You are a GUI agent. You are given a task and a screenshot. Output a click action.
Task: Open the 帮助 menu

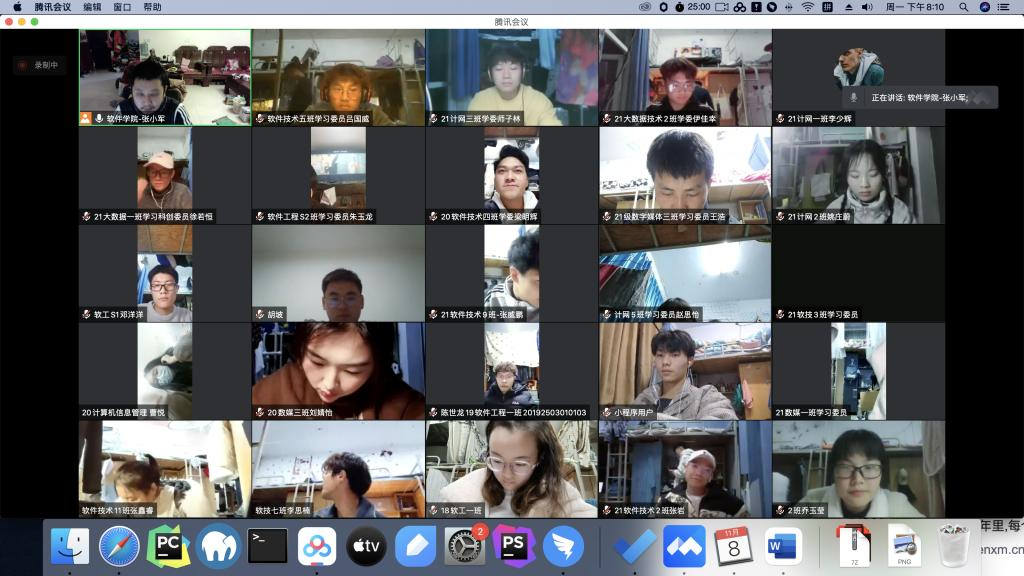152,7
